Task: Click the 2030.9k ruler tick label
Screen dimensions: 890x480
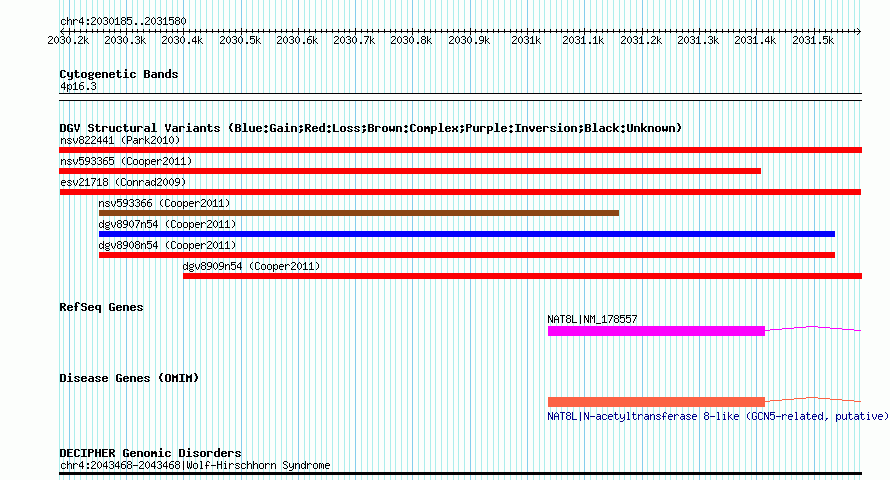Action: [469, 40]
